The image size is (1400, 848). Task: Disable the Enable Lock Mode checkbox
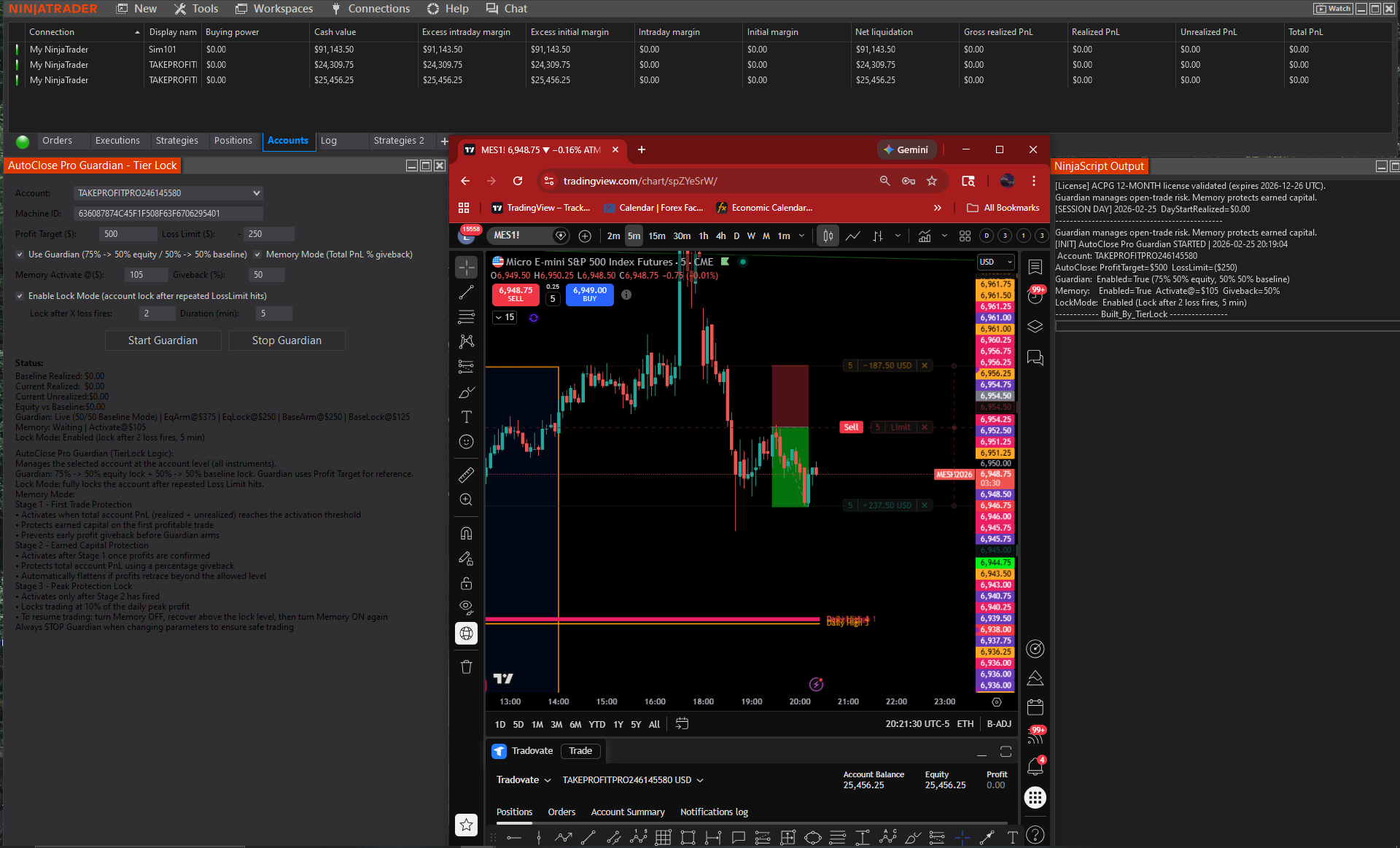coord(20,296)
